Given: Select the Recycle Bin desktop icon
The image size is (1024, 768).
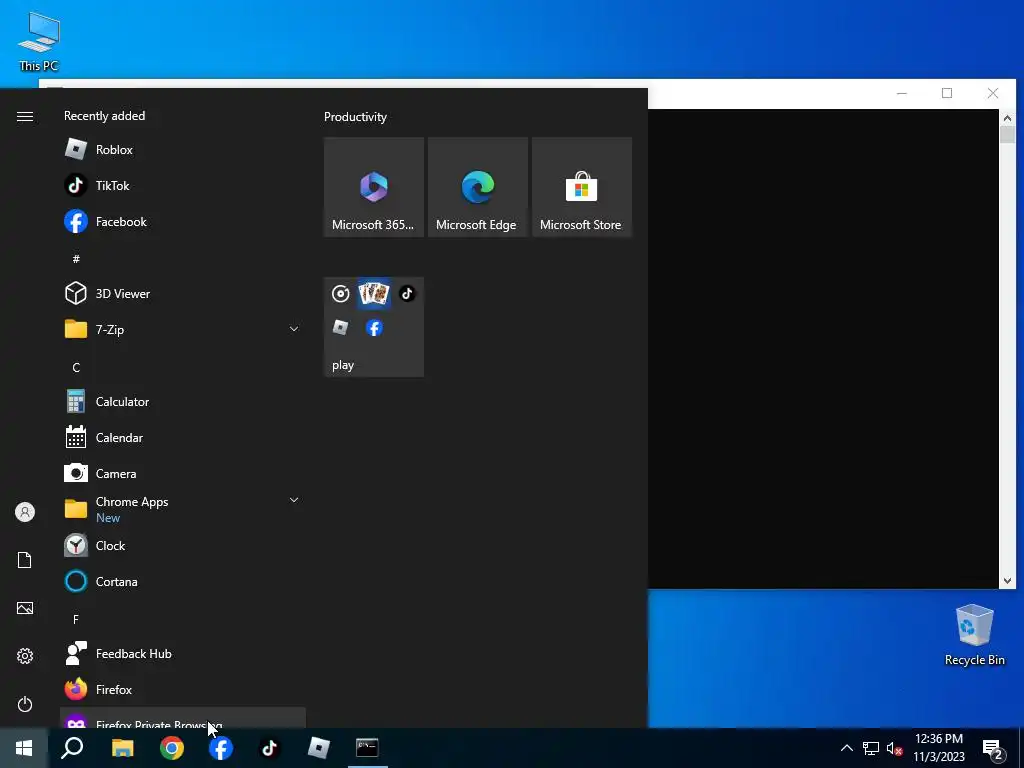Looking at the screenshot, I should (x=974, y=635).
